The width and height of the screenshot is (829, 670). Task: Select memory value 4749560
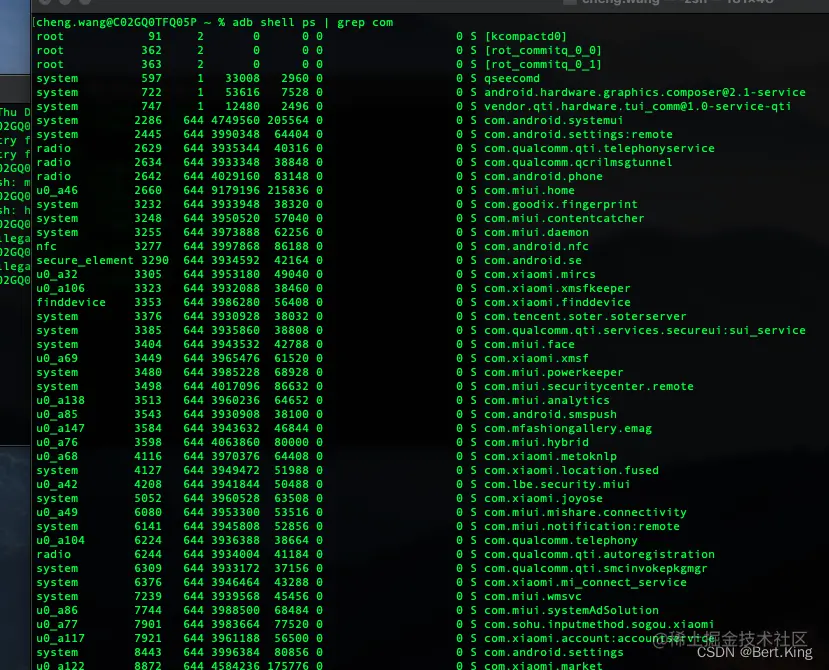[x=235, y=121]
